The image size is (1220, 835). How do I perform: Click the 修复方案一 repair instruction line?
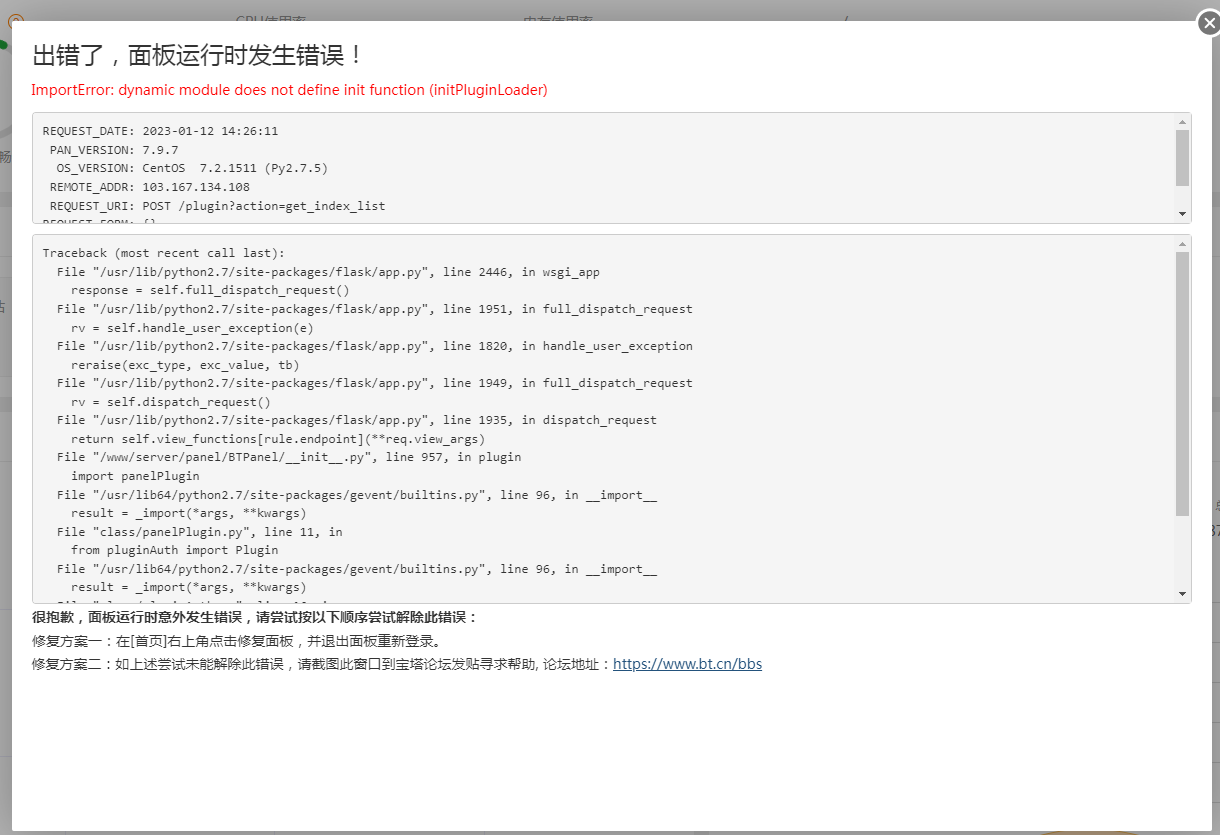(236, 641)
